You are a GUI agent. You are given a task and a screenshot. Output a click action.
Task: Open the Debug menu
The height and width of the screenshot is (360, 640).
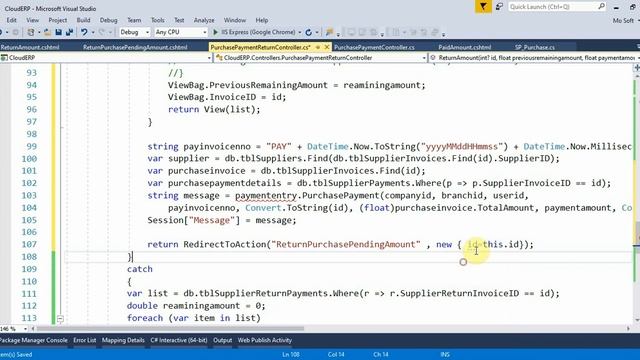click(109, 20)
